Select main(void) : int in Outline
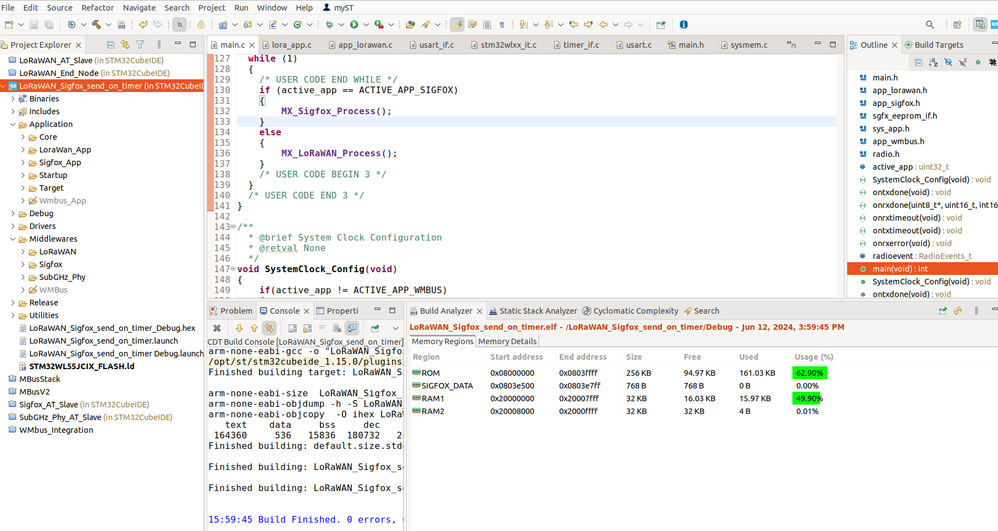998x531 pixels. coord(922,269)
